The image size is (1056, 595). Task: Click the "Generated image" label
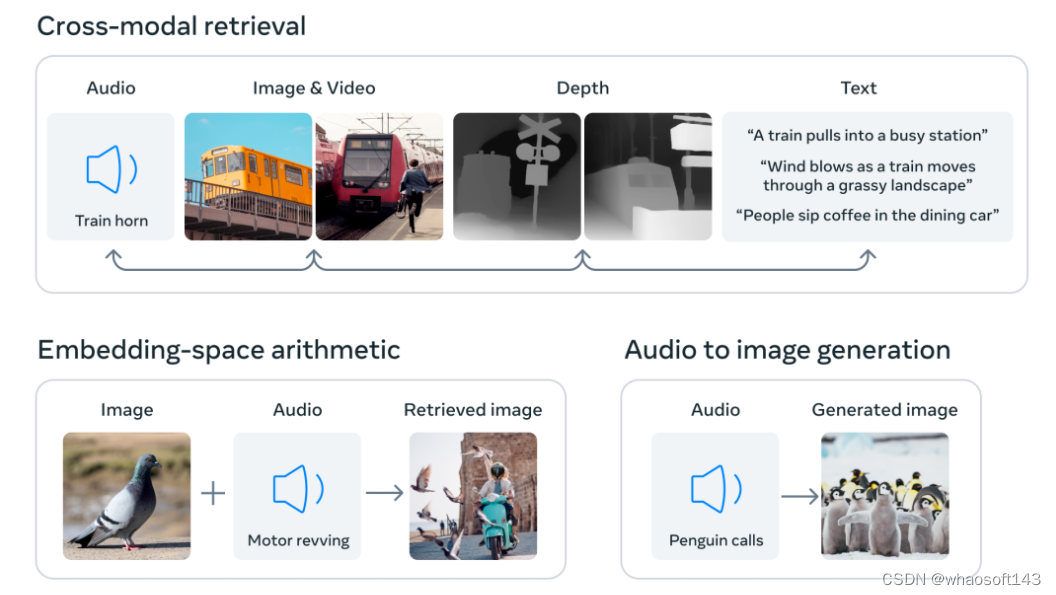coord(885,410)
